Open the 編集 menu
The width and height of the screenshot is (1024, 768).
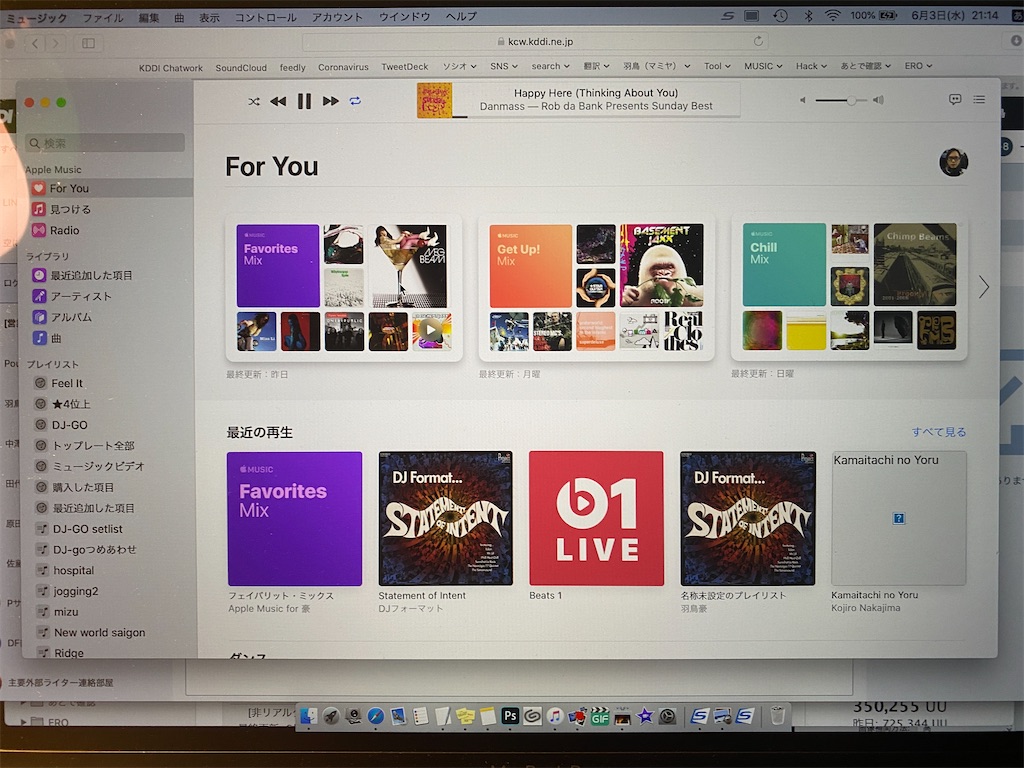pos(149,18)
